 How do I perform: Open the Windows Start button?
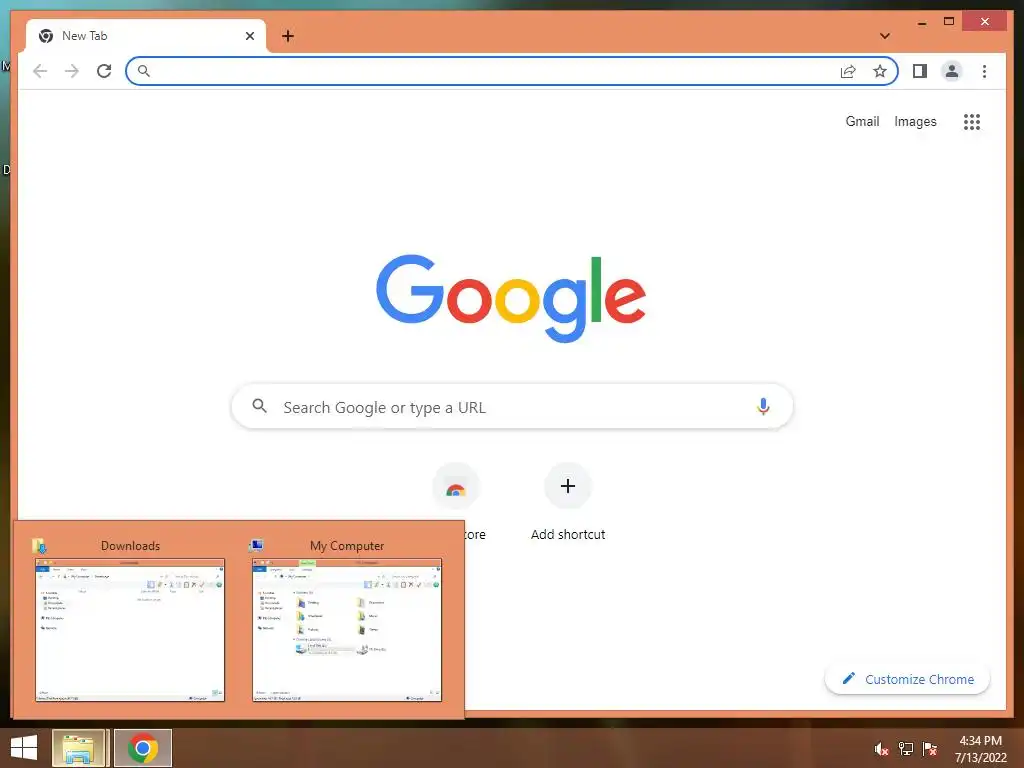[x=24, y=748]
